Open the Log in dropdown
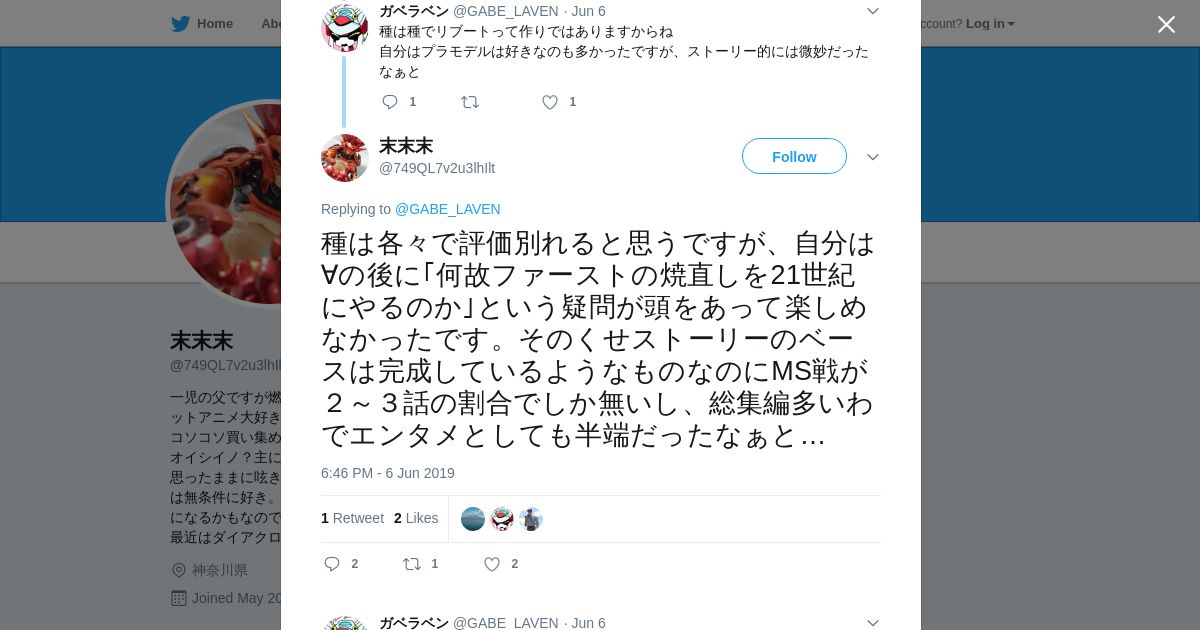This screenshot has width=1200, height=630. (990, 23)
